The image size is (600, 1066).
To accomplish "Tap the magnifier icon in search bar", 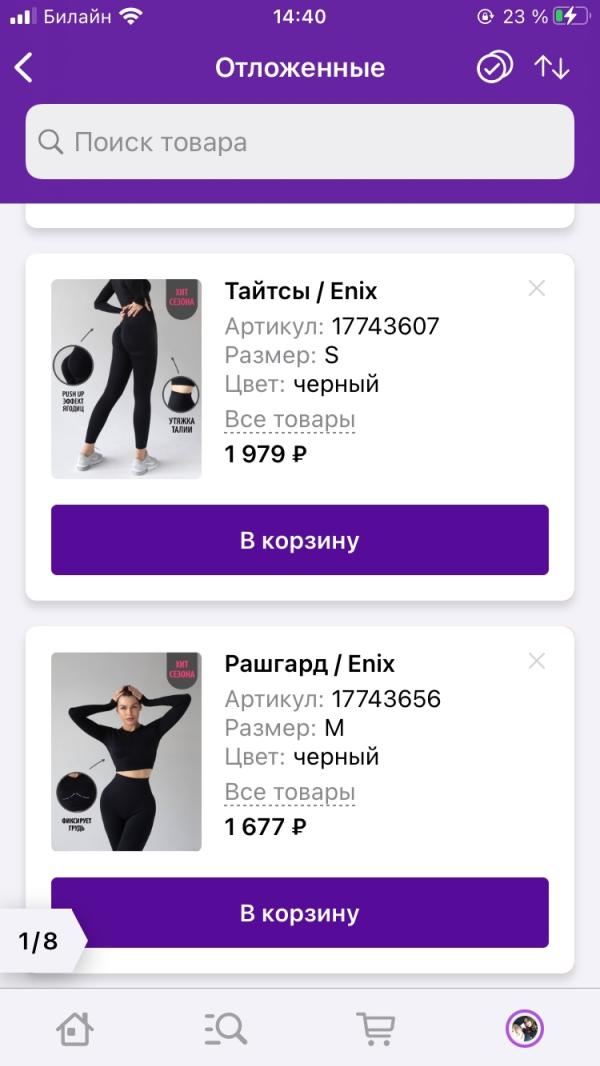I will 51,142.
